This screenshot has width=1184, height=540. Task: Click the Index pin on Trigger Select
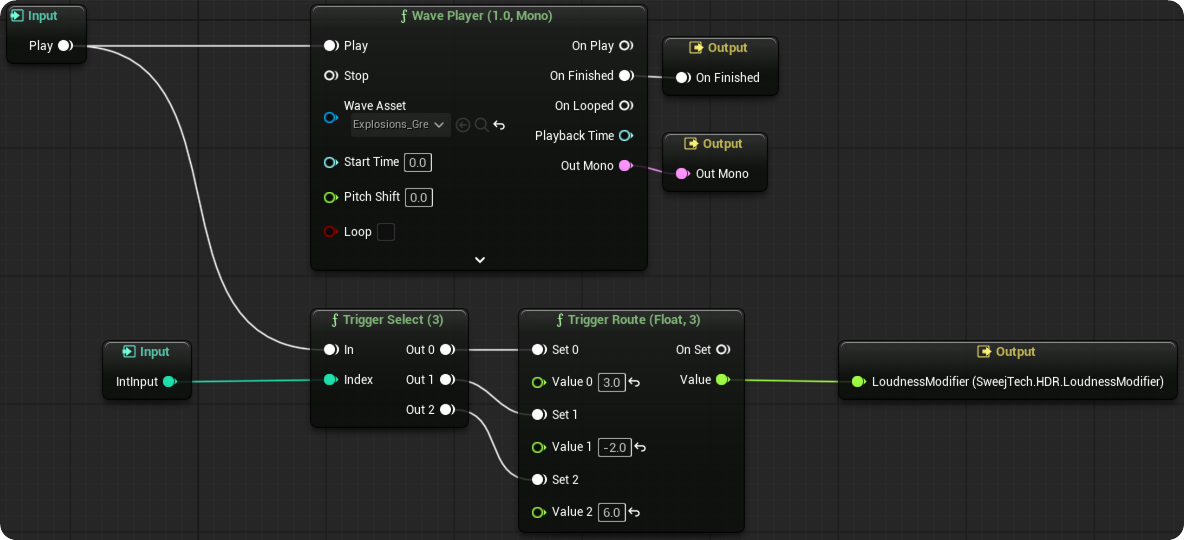pyautogui.click(x=331, y=379)
